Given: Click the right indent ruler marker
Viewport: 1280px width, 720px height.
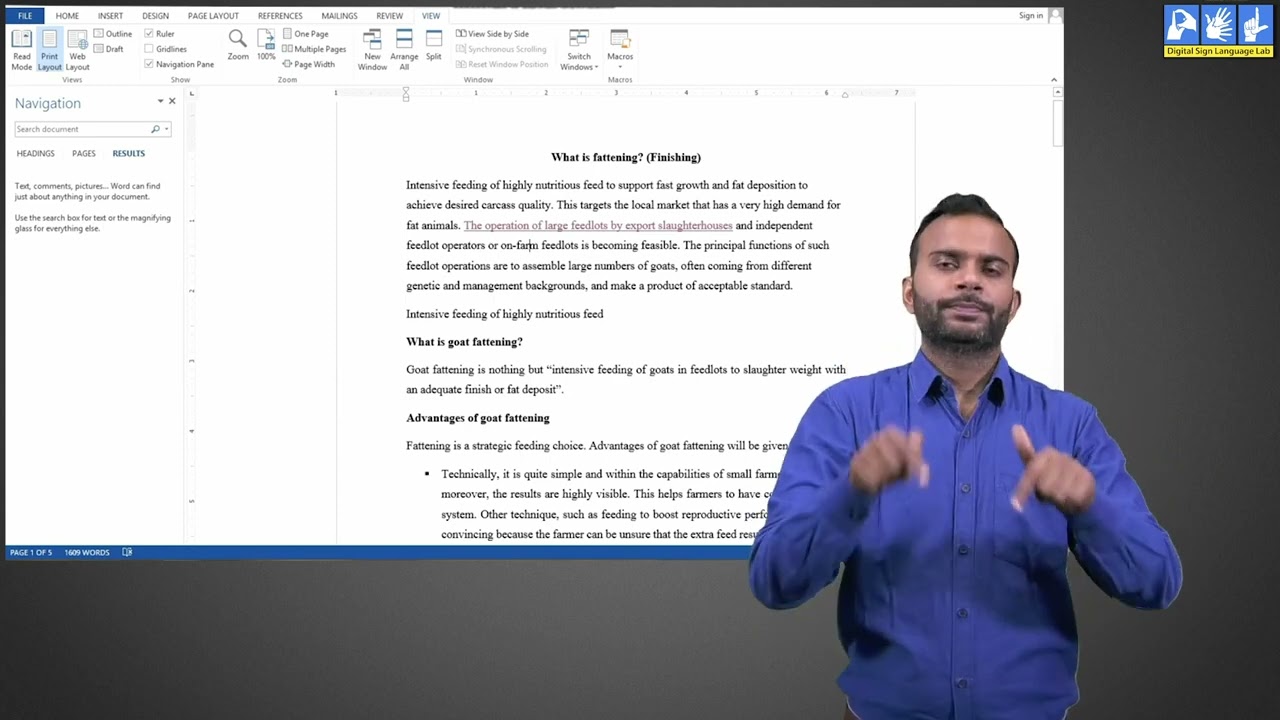Looking at the screenshot, I should tap(845, 95).
